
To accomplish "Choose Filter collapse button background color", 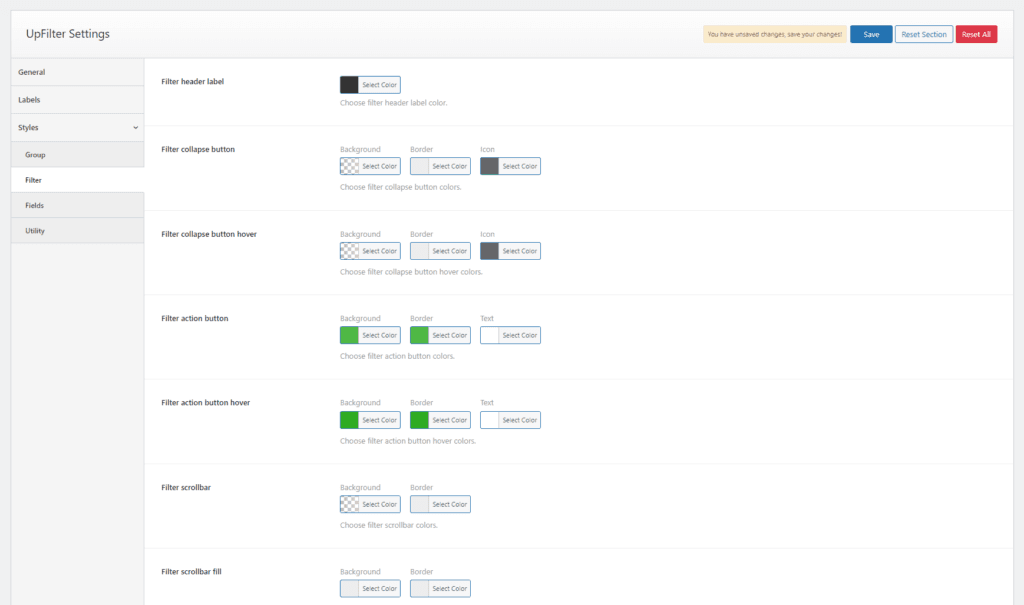I will click(x=370, y=166).
